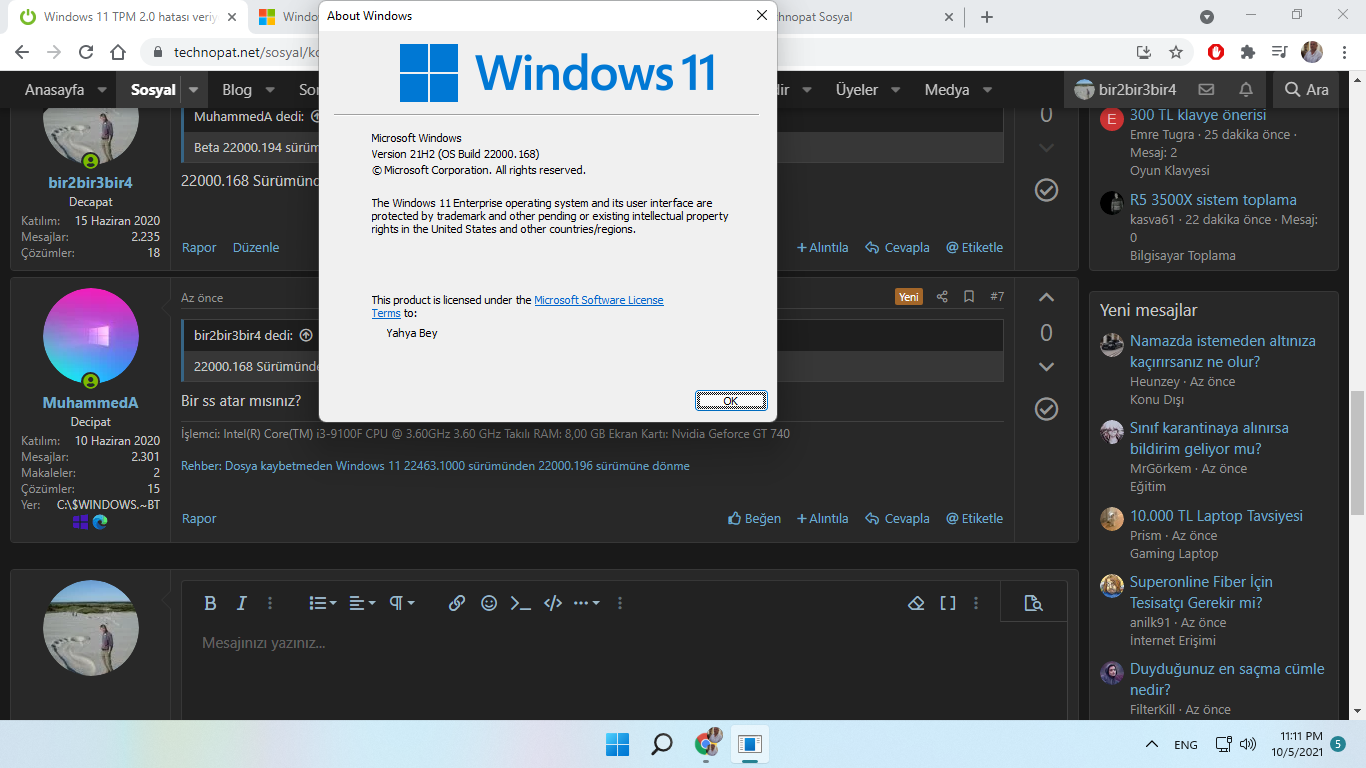
Task: Insert inline code with the terminal prompt icon
Action: [521, 603]
